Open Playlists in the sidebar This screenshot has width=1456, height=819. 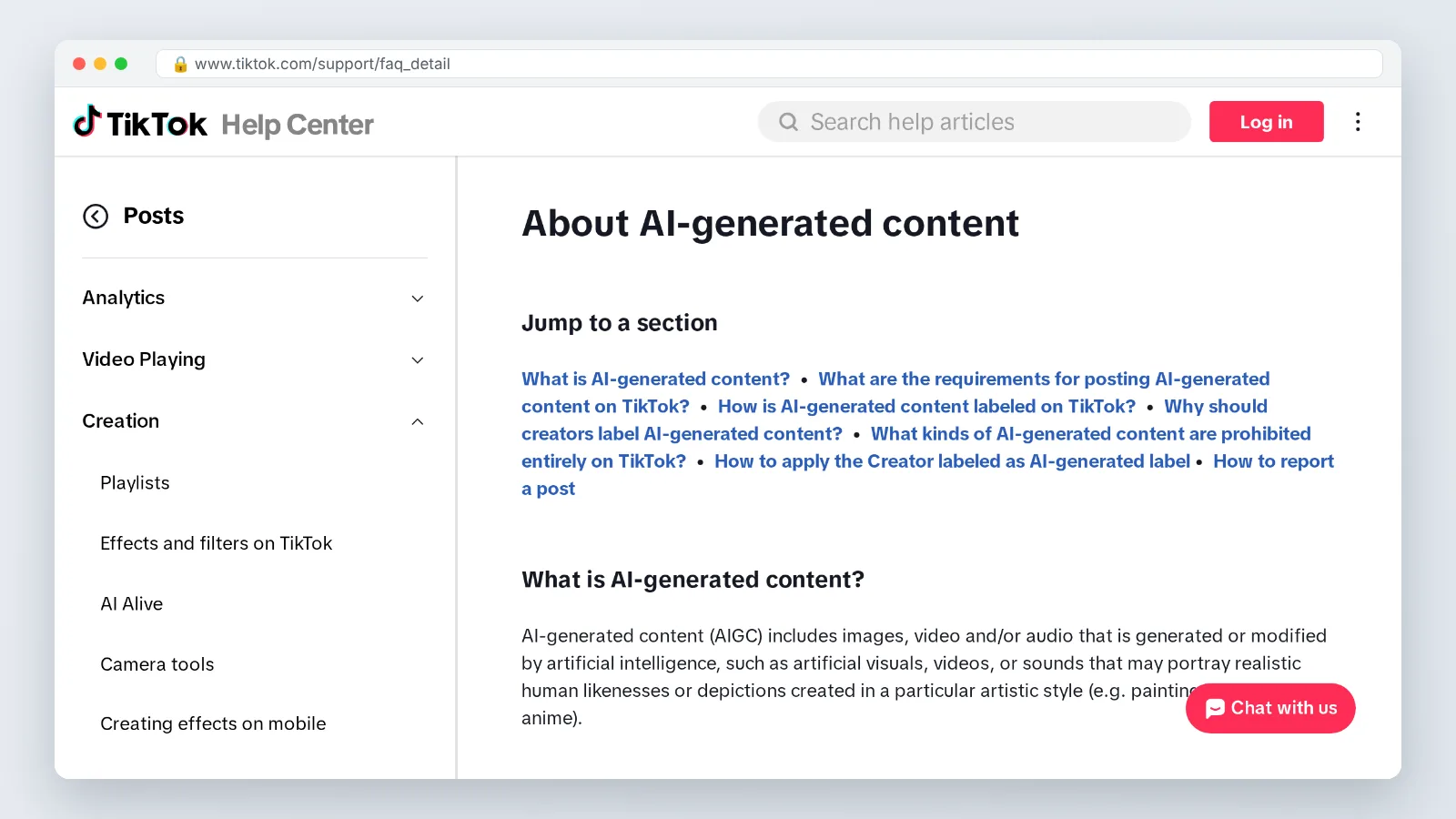click(x=135, y=483)
